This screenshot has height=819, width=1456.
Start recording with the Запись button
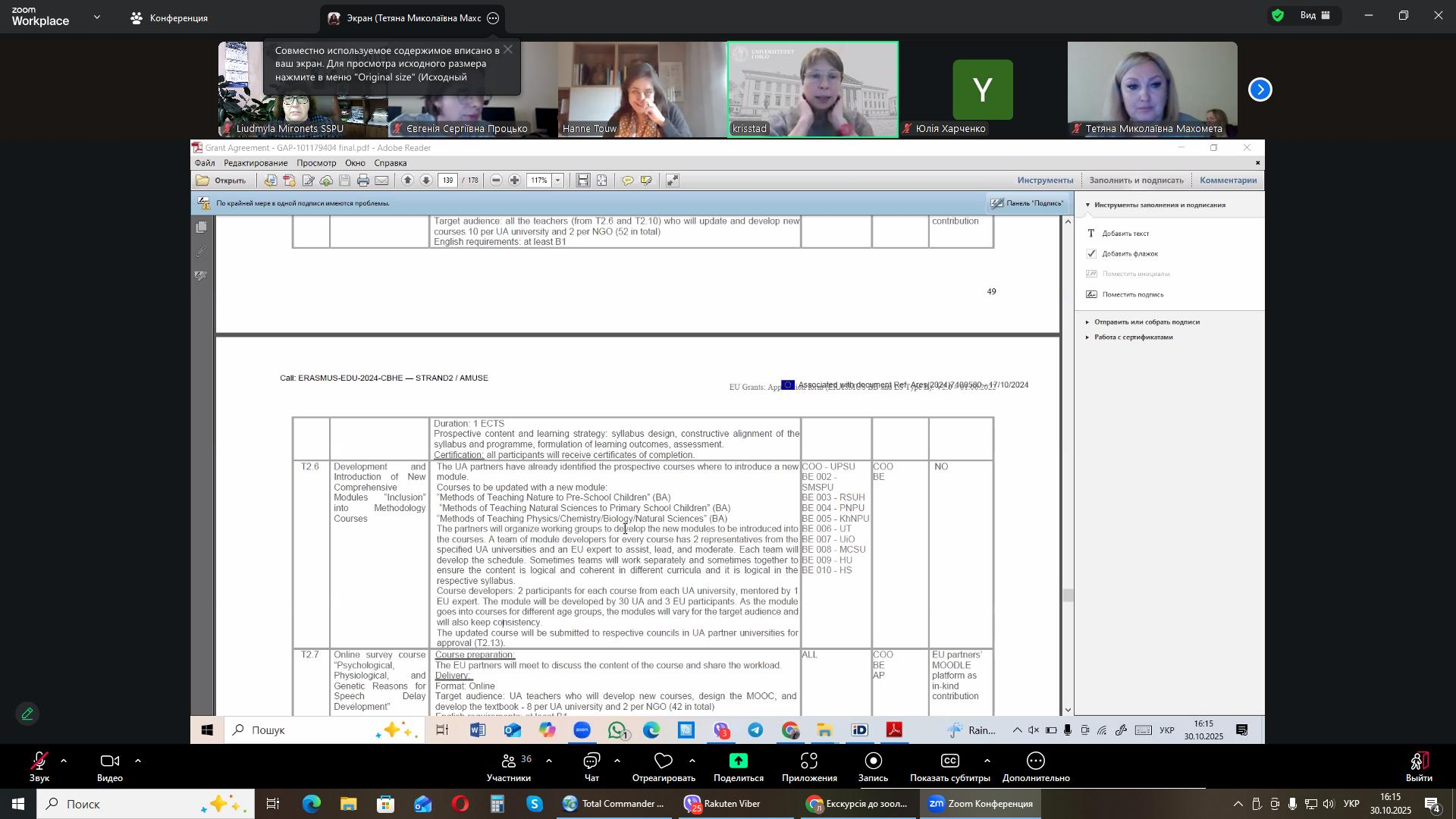(x=873, y=766)
